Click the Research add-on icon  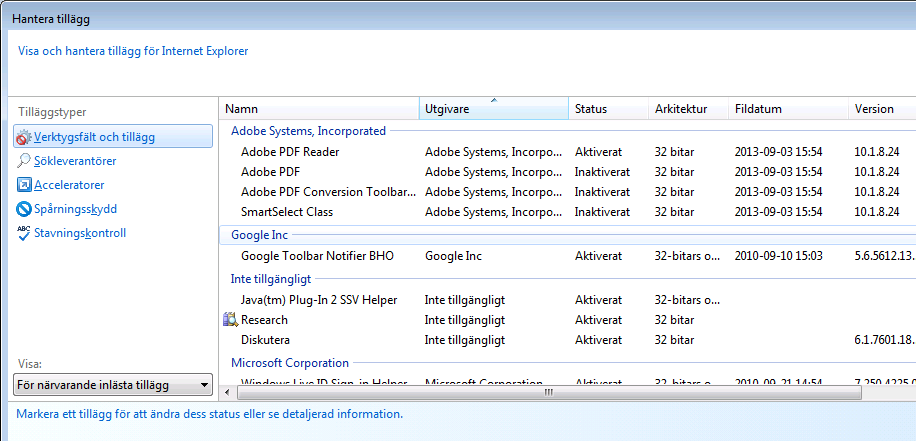click(x=231, y=320)
